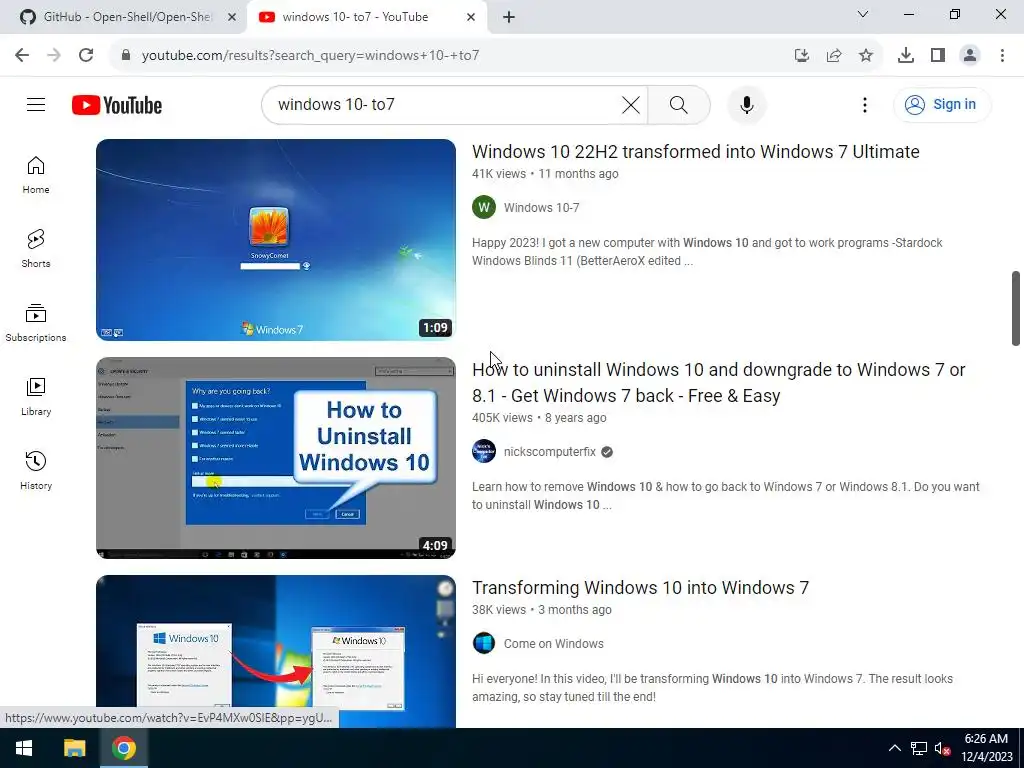Open Library in the sidebar
This screenshot has width=1024, height=768.
(x=36, y=396)
